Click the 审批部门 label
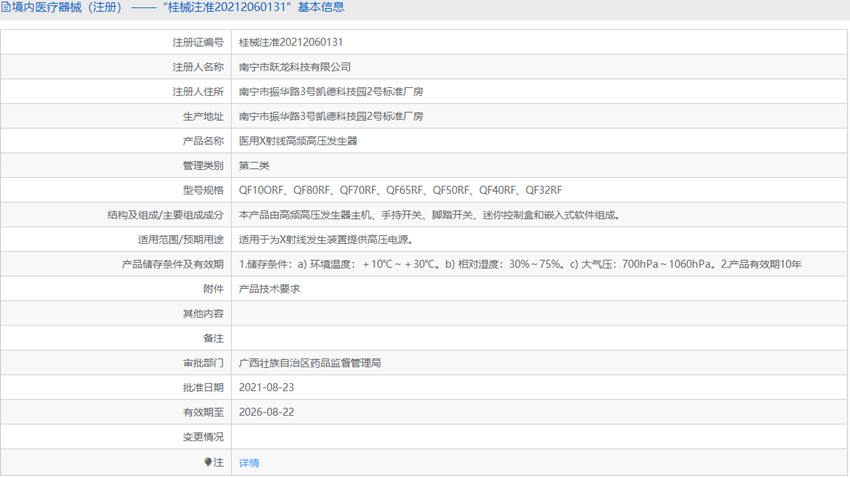The height and width of the screenshot is (478, 850). 203,363
